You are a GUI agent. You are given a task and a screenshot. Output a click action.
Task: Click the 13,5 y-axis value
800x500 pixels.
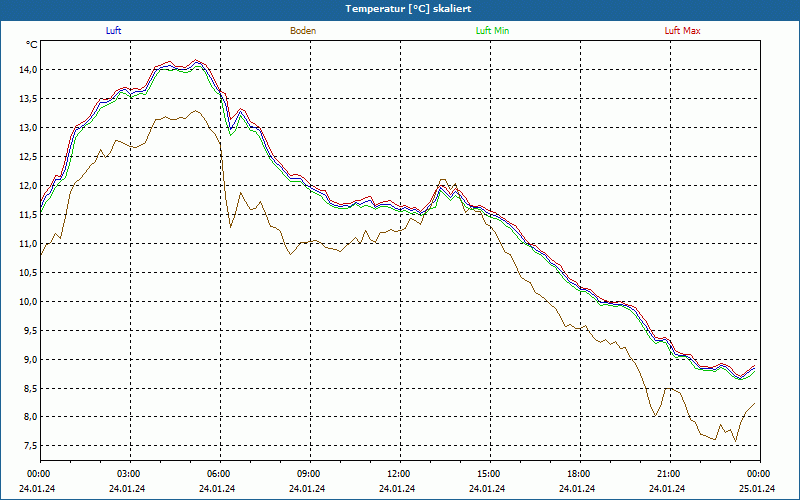[28, 98]
